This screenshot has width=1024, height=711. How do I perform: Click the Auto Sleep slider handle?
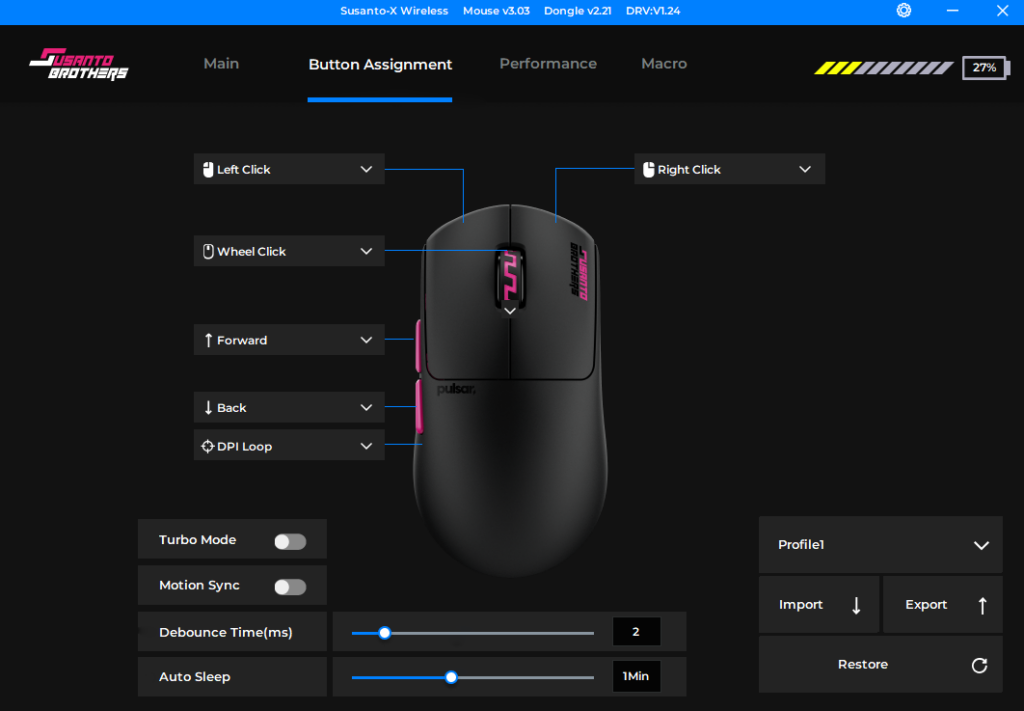click(x=451, y=677)
